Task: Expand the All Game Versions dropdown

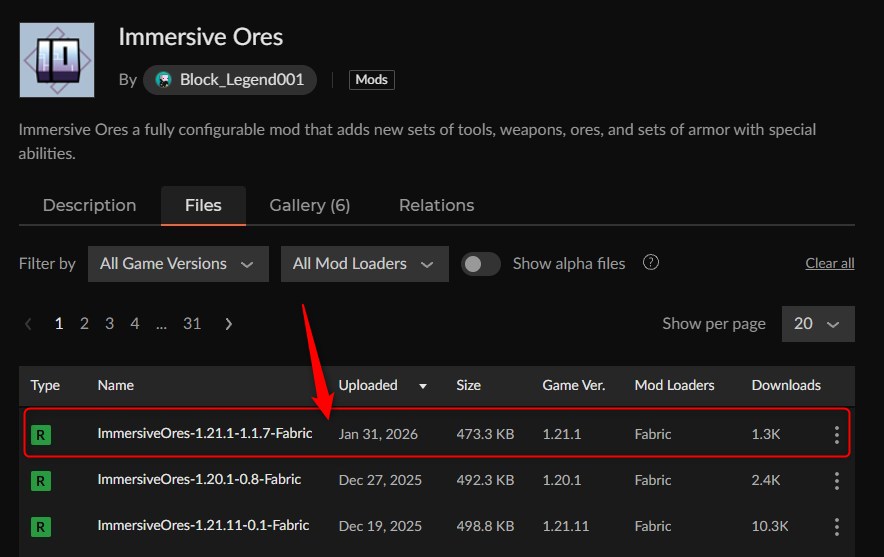Action: (178, 264)
